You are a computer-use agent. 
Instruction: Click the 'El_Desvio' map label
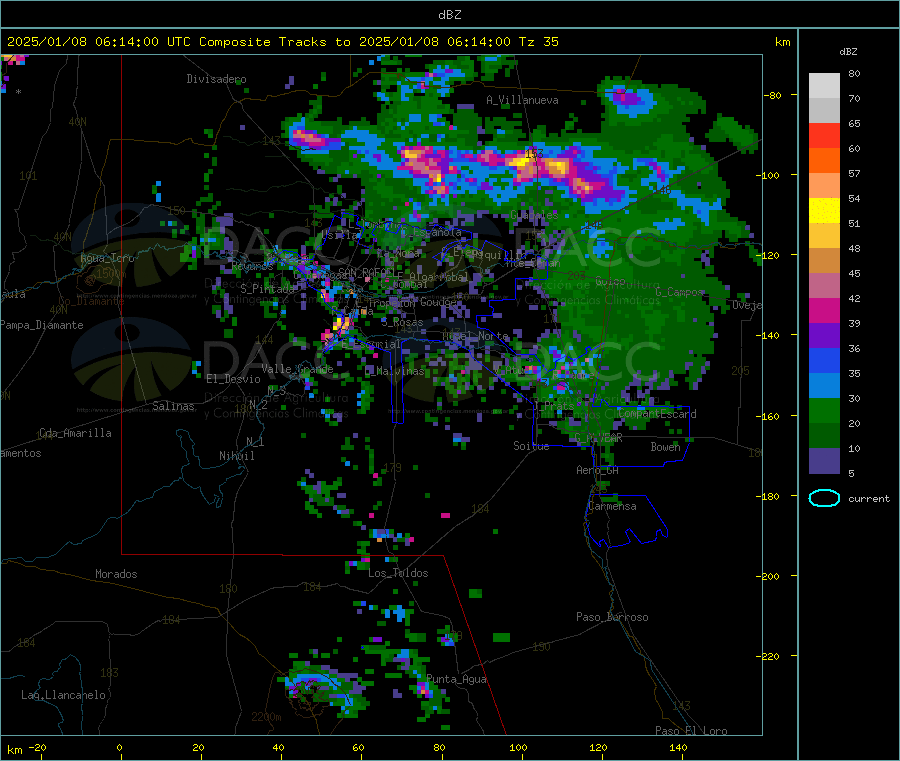click(233, 379)
